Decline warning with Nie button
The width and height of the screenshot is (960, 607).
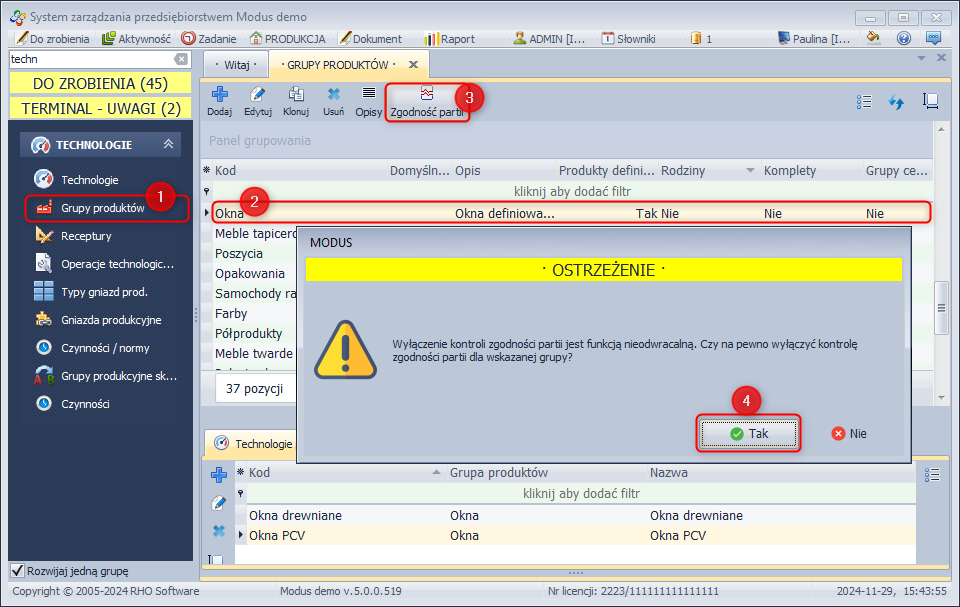[x=849, y=434]
